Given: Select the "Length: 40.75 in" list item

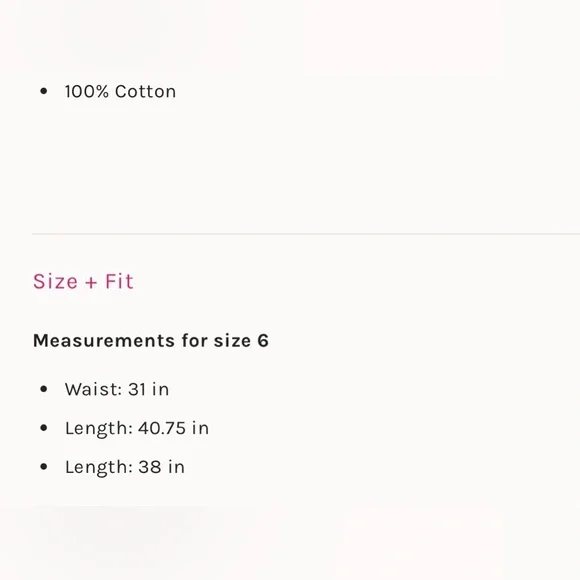Looking at the screenshot, I should tap(137, 429).
